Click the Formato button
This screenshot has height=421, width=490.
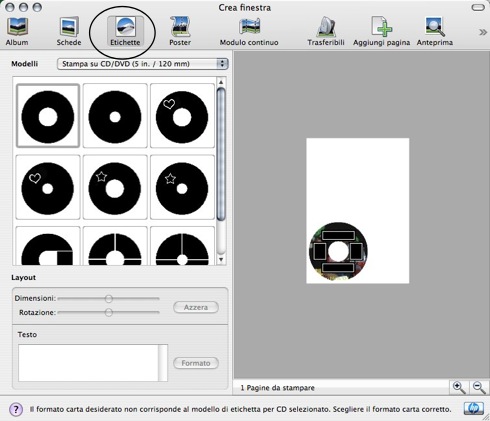click(x=196, y=363)
